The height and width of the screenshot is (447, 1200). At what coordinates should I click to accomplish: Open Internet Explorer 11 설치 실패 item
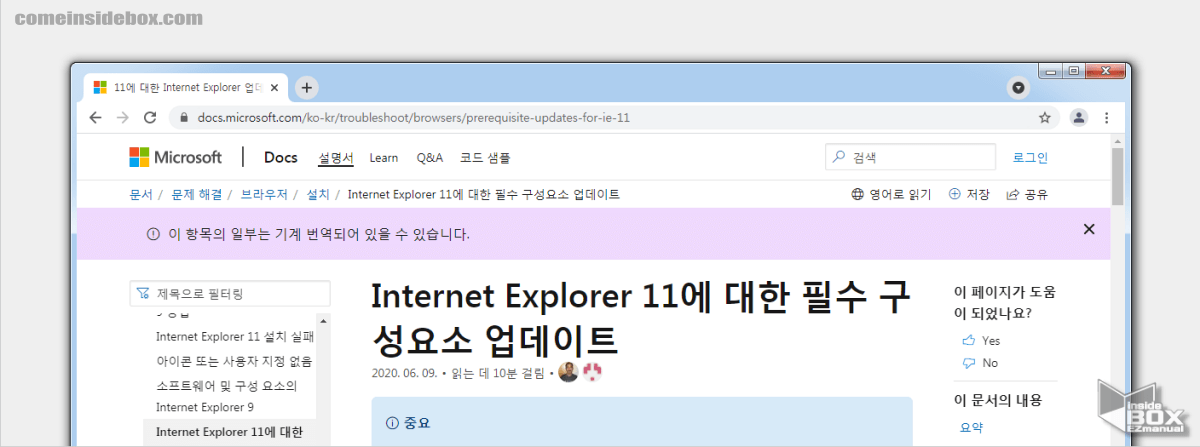[235, 337]
